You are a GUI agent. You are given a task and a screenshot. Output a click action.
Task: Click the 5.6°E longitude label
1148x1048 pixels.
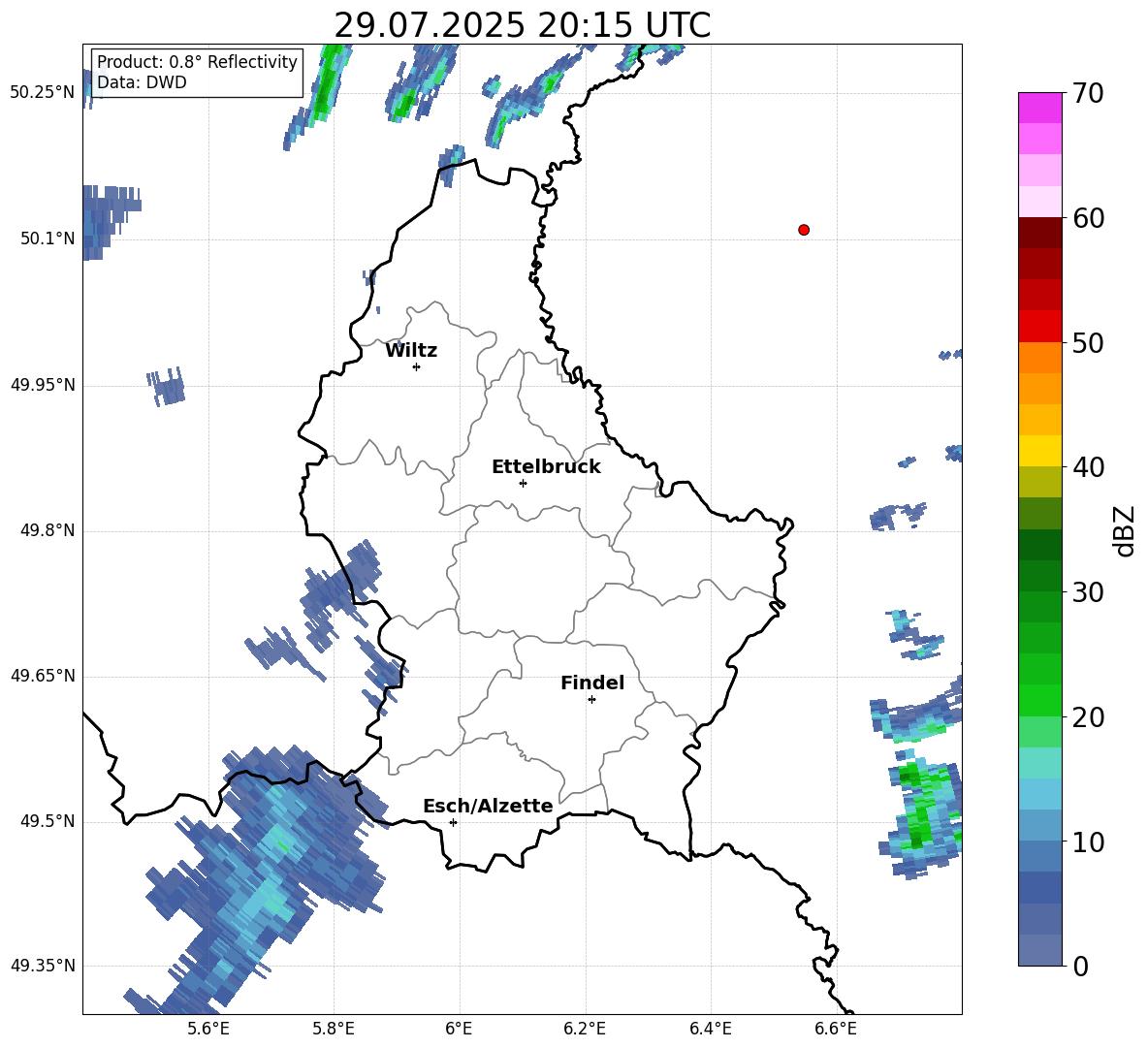tap(208, 1030)
